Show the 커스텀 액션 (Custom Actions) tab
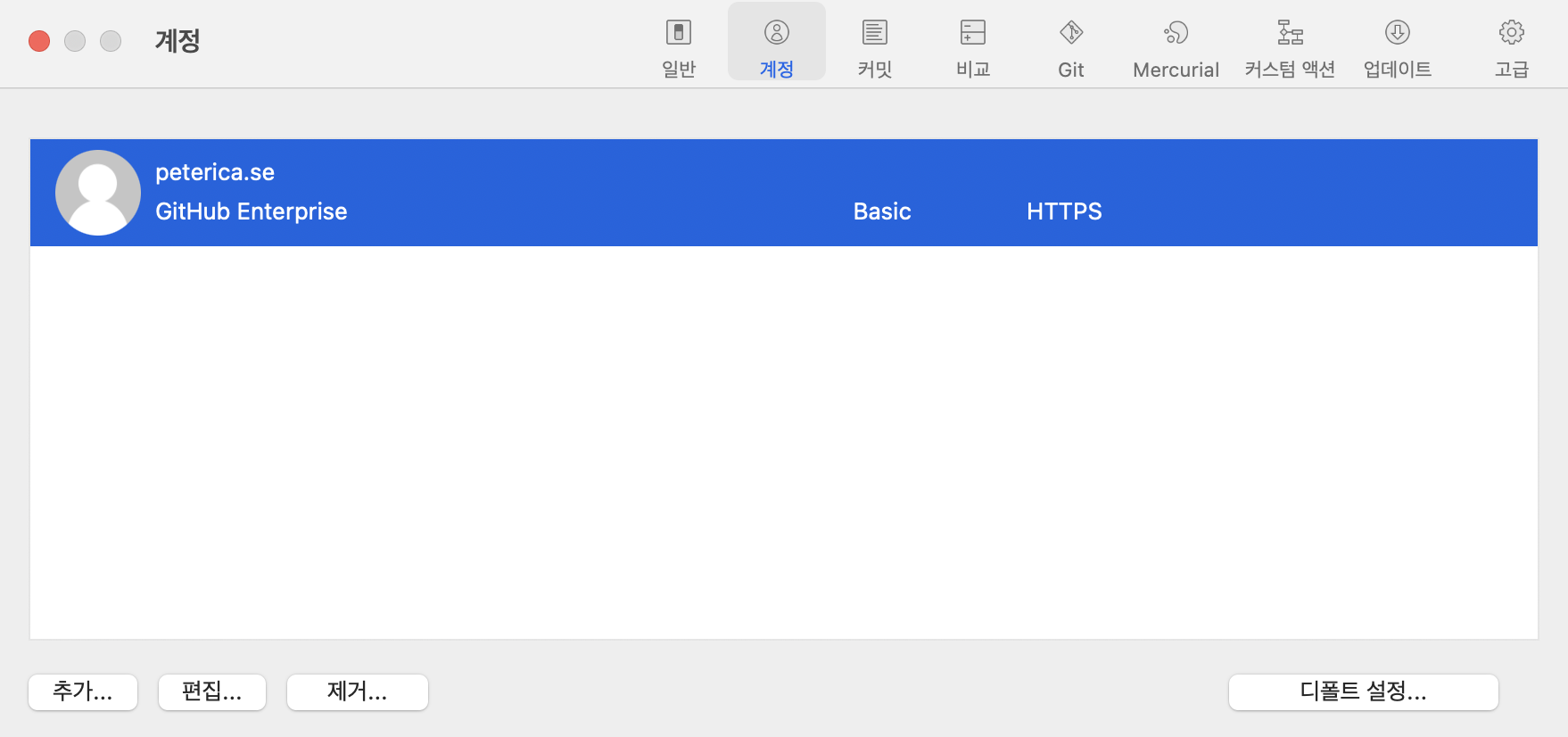This screenshot has width=1568, height=737. 1290,48
